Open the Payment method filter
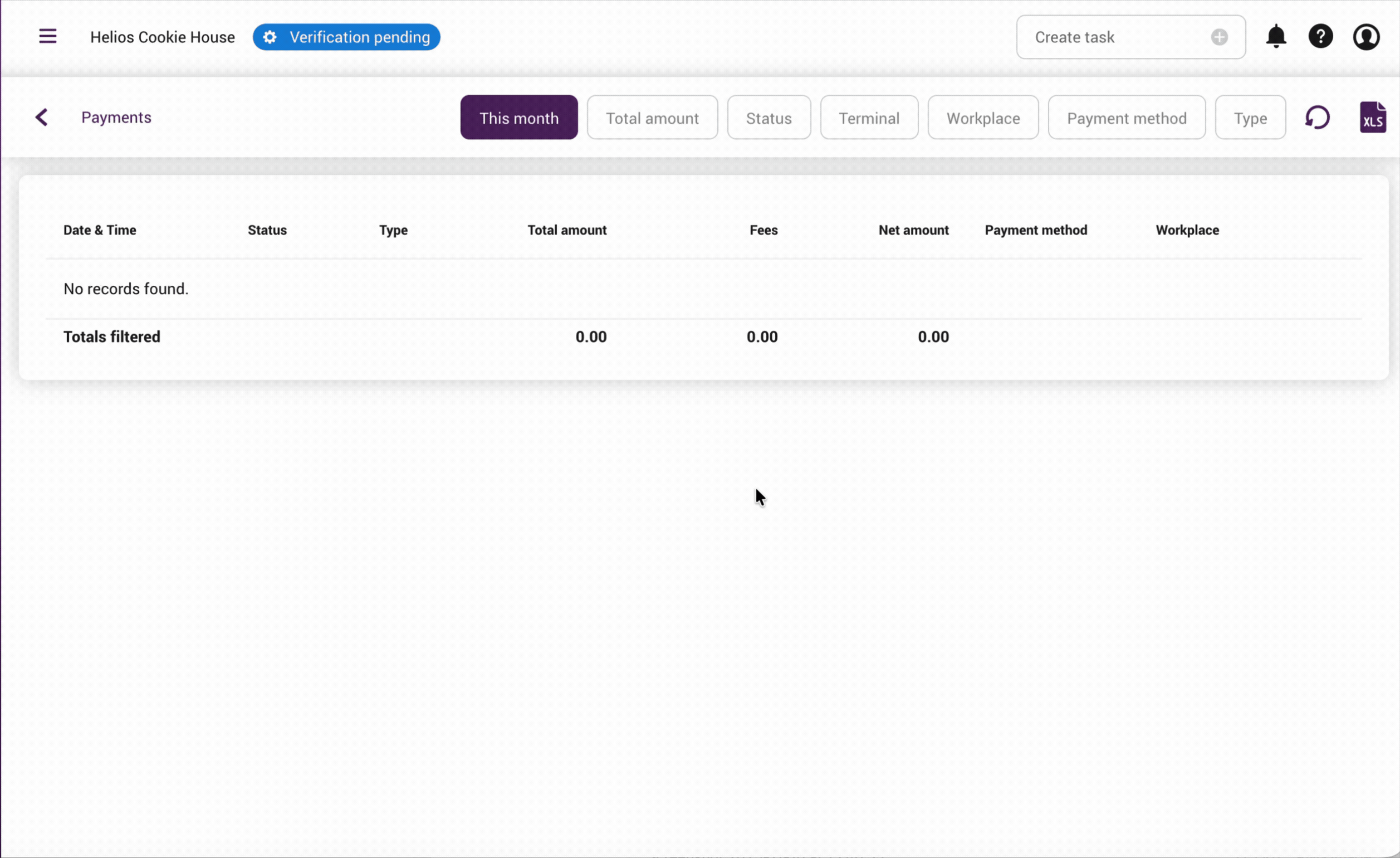The height and width of the screenshot is (858, 1400). pyautogui.click(x=1126, y=117)
